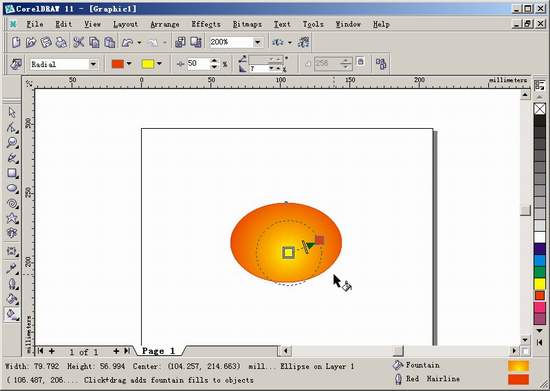Select the Text tool in toolbox

click(x=12, y=233)
